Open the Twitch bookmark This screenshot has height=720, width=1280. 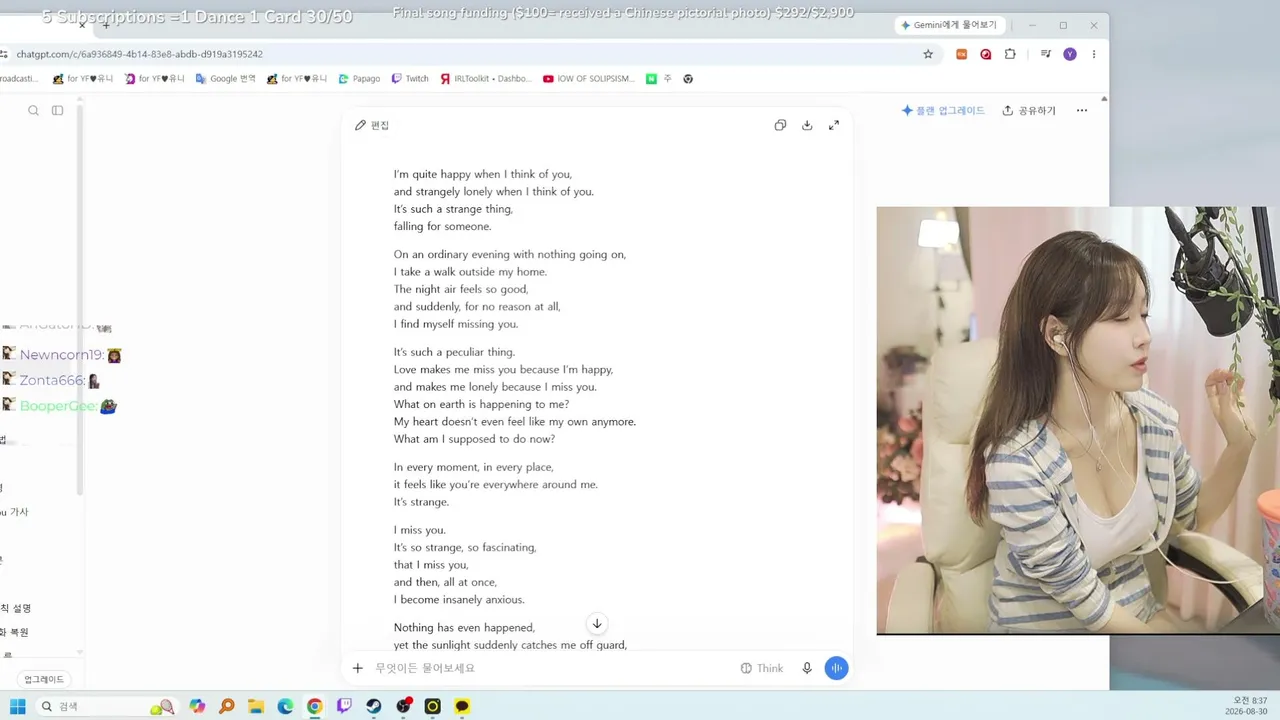(410, 79)
